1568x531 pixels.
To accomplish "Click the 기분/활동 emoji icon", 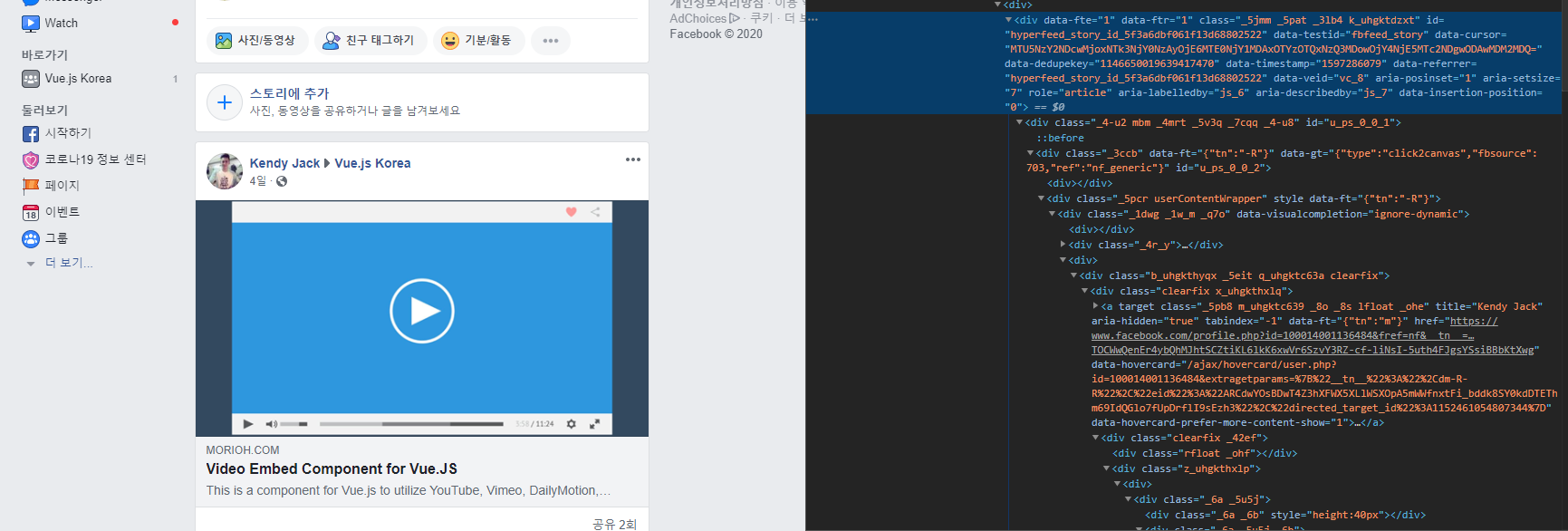I will (450, 41).
